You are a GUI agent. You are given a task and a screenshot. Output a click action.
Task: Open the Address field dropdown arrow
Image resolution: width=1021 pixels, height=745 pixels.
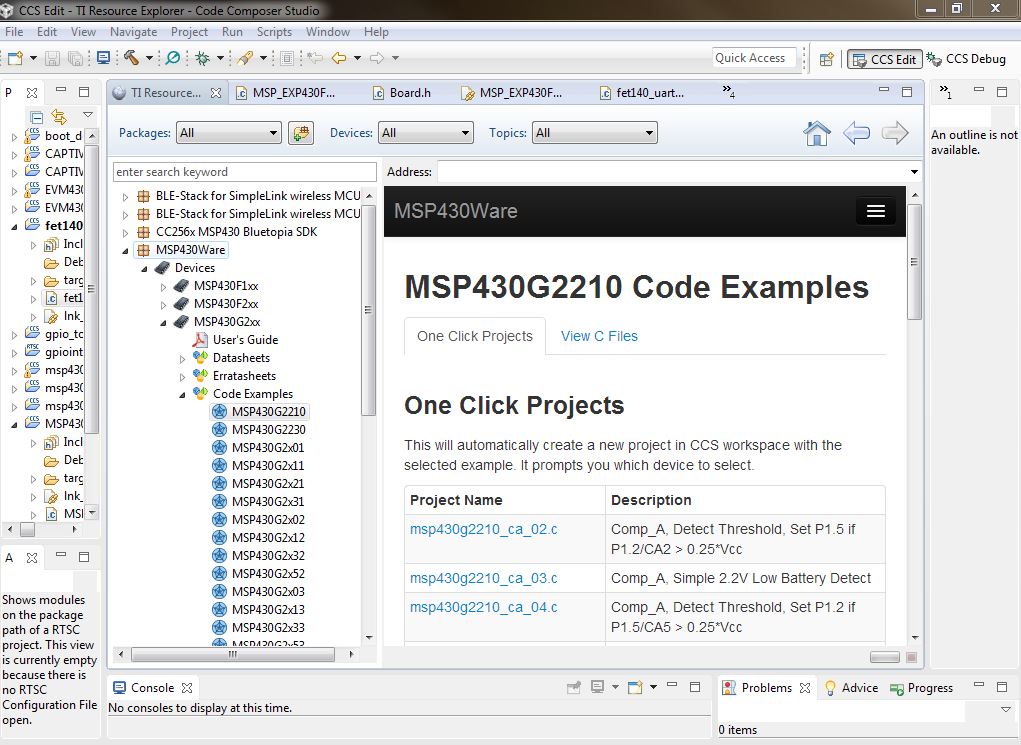(x=914, y=172)
